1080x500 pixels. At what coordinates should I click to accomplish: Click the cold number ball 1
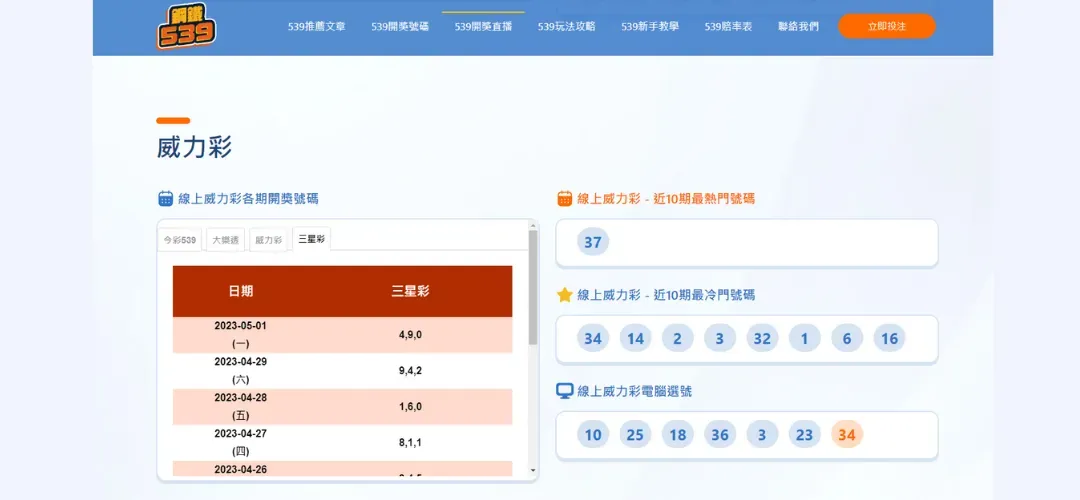[x=804, y=338]
